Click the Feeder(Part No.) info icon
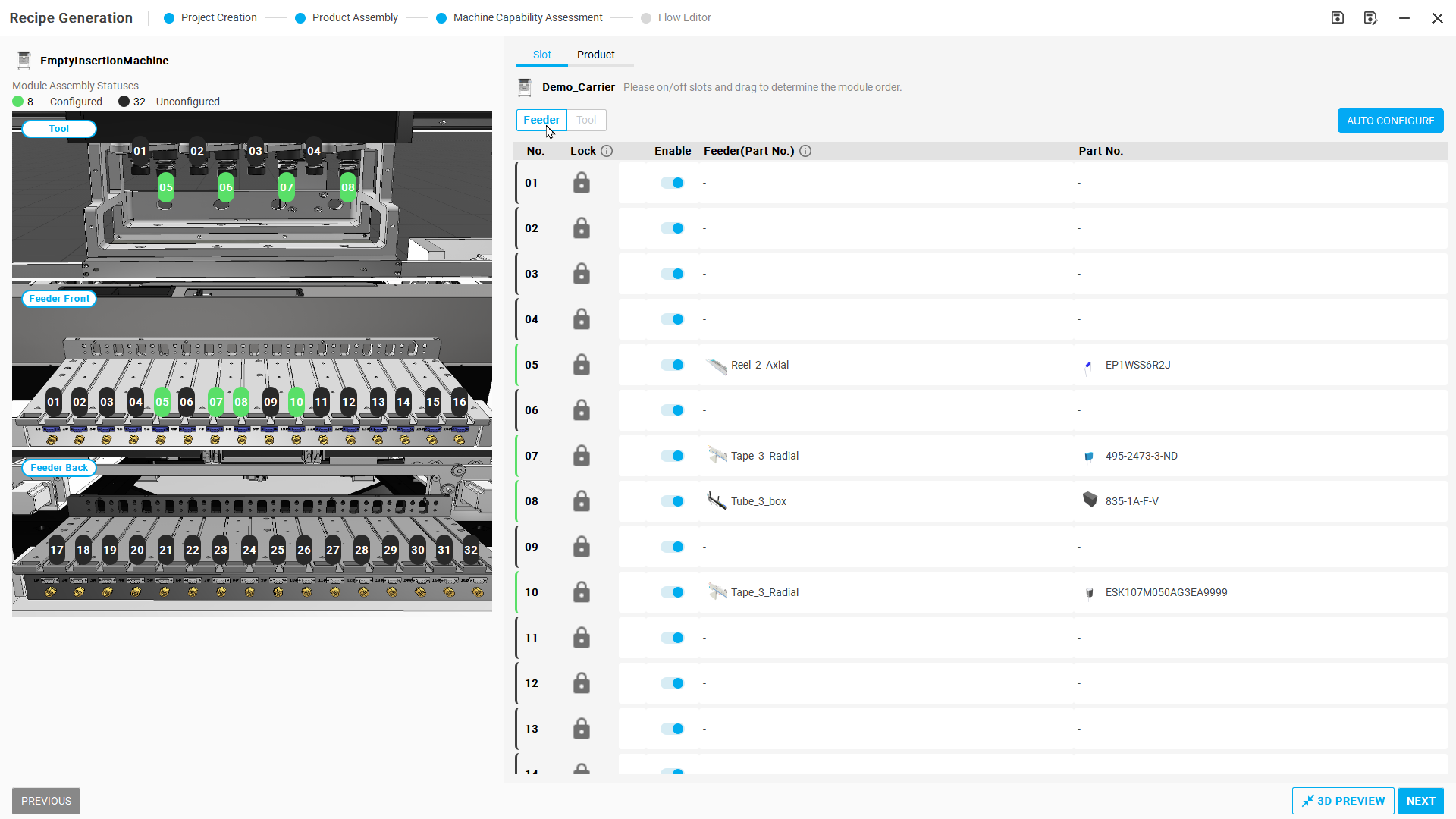The image size is (1456, 819). (805, 151)
